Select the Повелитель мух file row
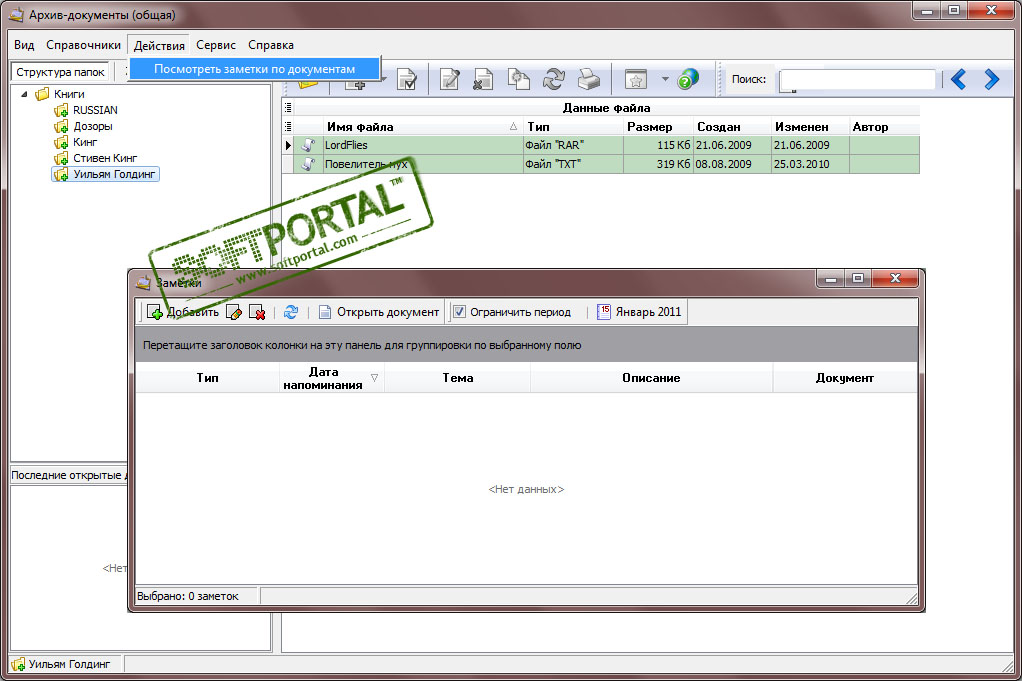The height and width of the screenshot is (681, 1022). (x=600, y=164)
